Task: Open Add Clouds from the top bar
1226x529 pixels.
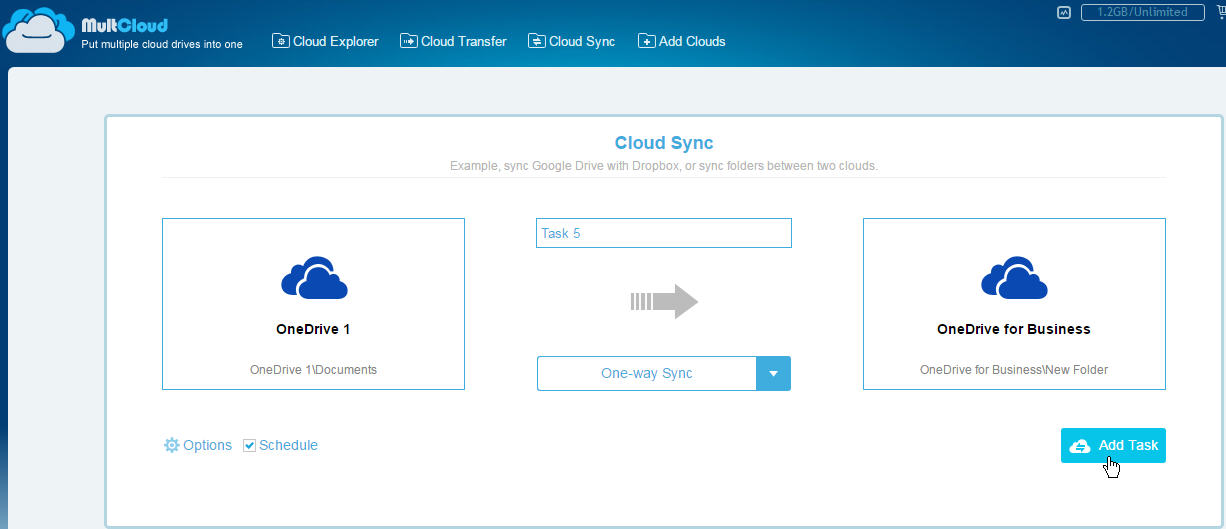Action: click(681, 41)
